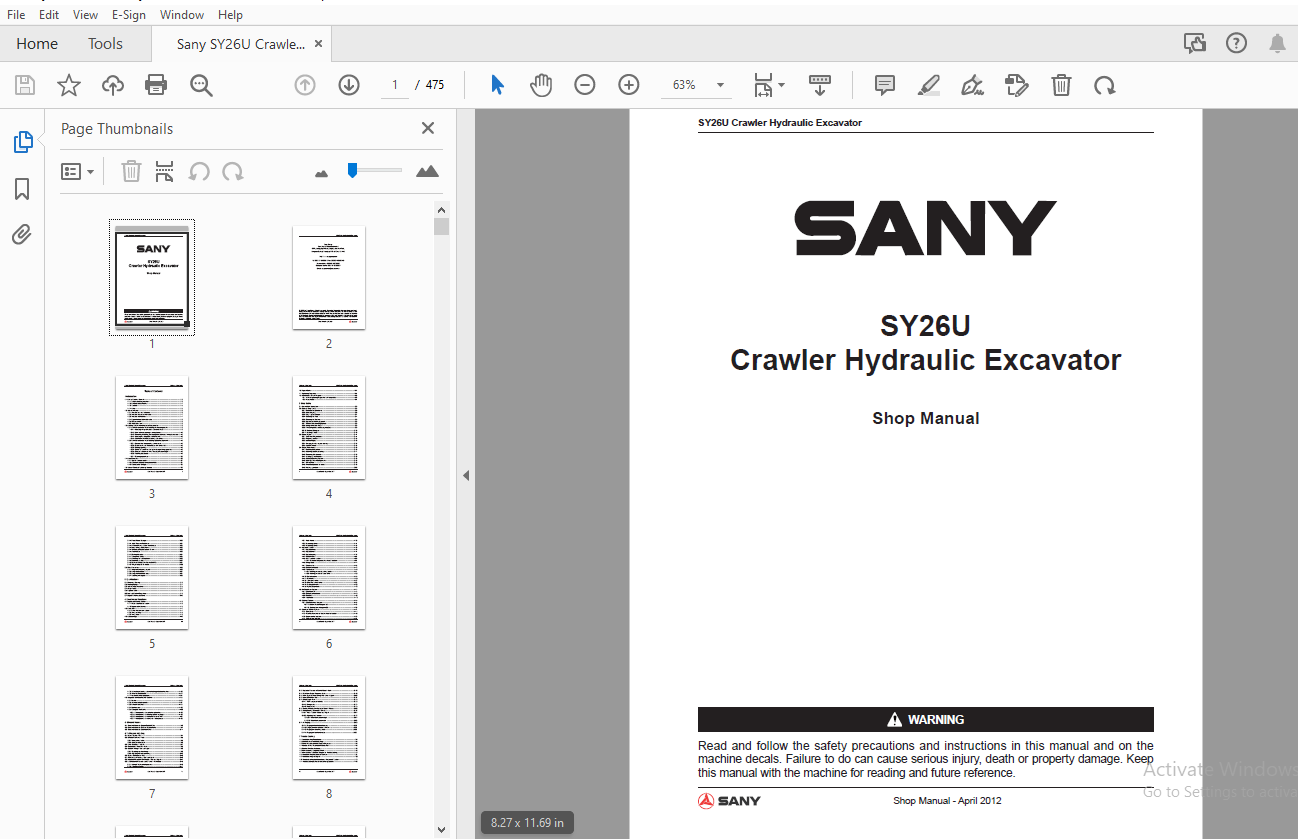The image size is (1298, 839).
Task: Click the total pages 475 text
Action: pos(435,85)
